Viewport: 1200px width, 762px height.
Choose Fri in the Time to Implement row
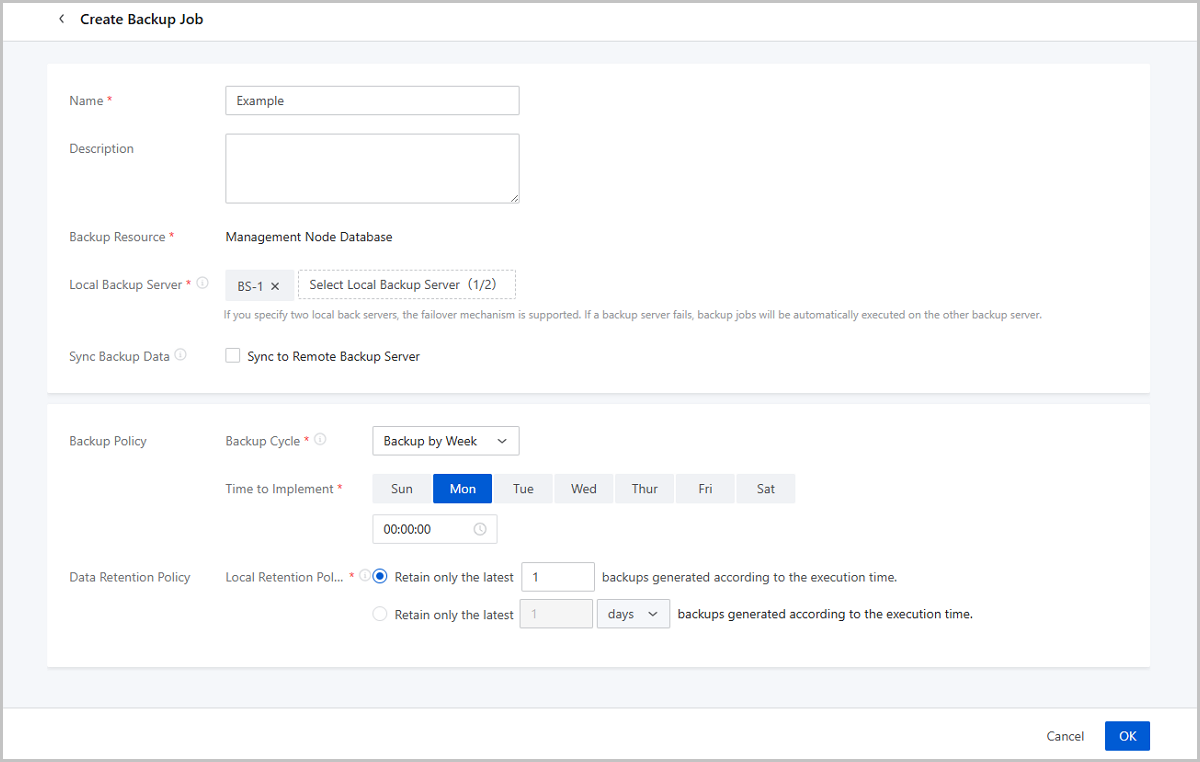[x=705, y=489]
